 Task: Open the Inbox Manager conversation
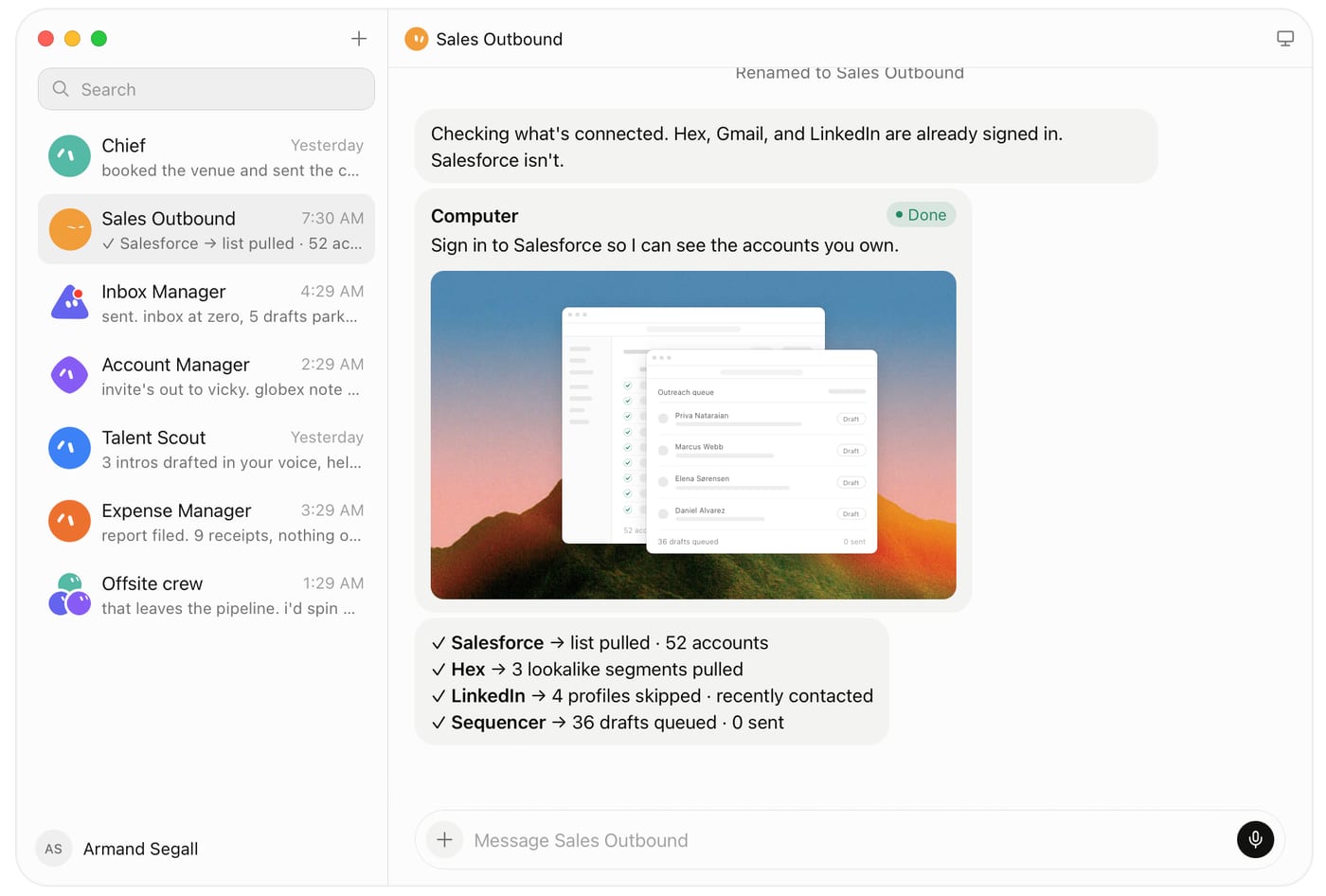pyautogui.click(x=206, y=302)
